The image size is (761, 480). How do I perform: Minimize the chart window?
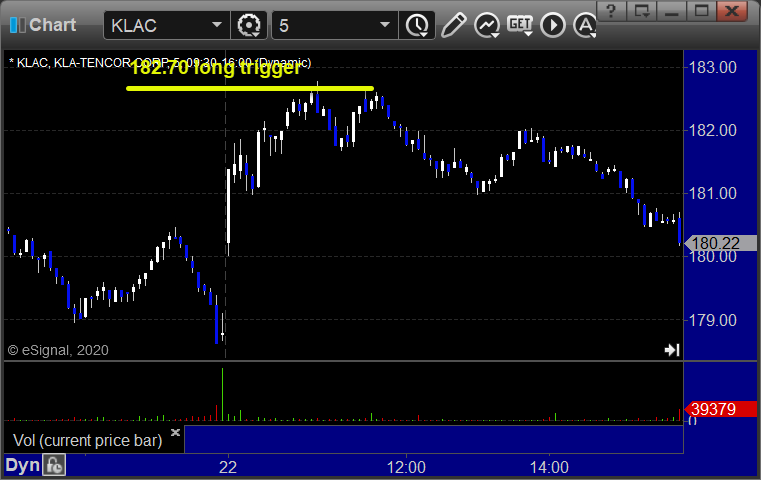(x=671, y=11)
